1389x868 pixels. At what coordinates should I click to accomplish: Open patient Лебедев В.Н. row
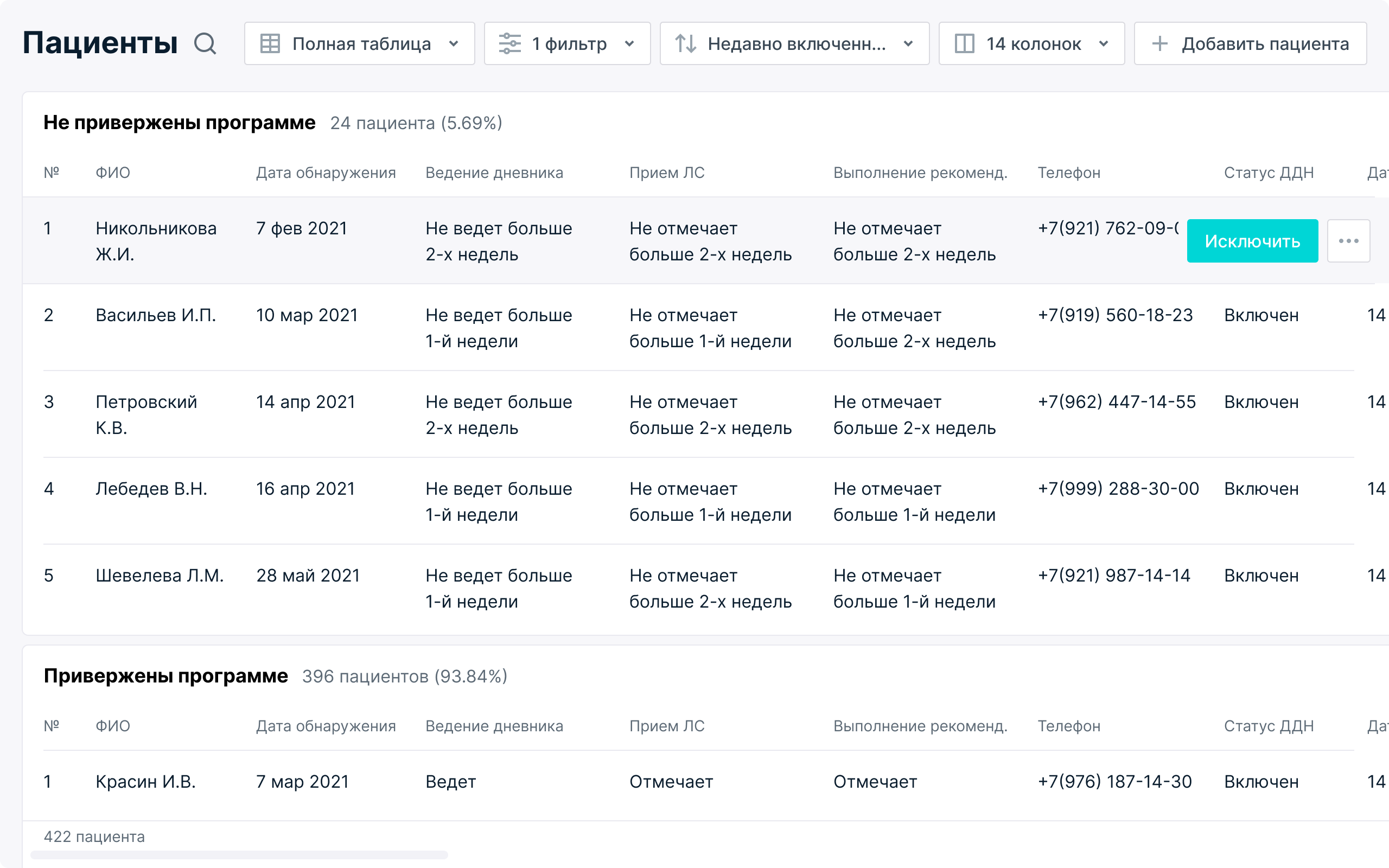click(x=151, y=489)
